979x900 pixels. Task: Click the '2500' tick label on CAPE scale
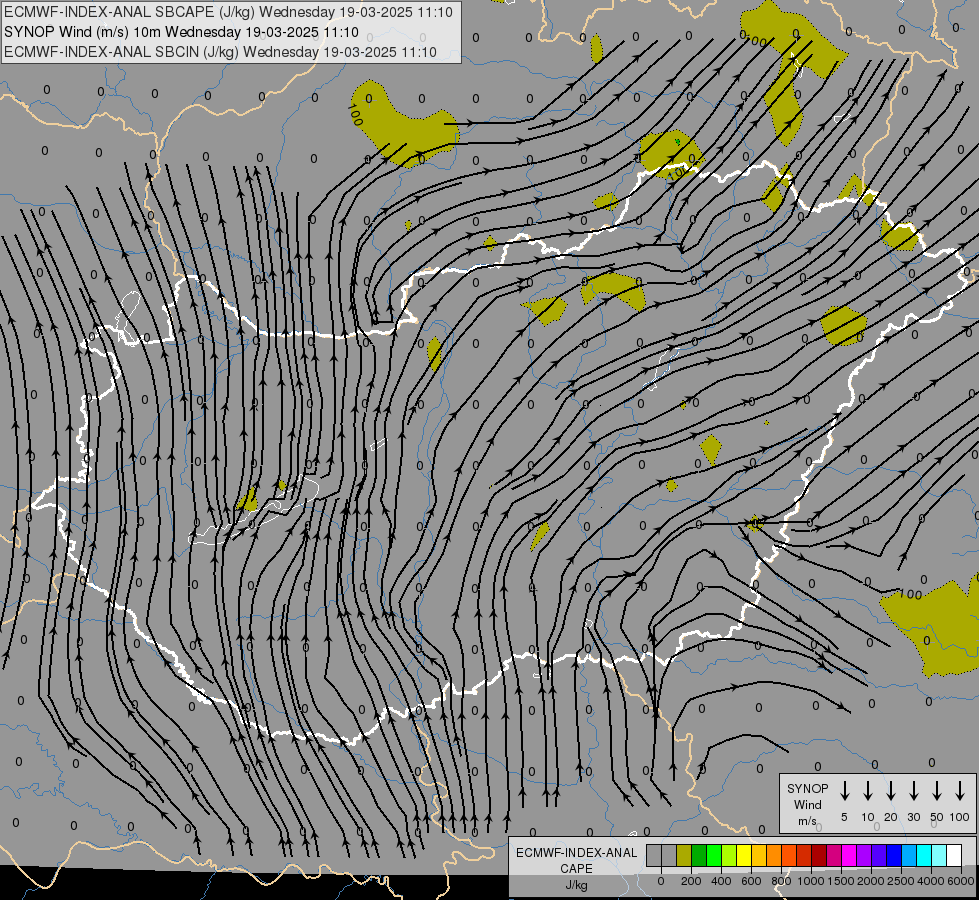[x=901, y=881]
